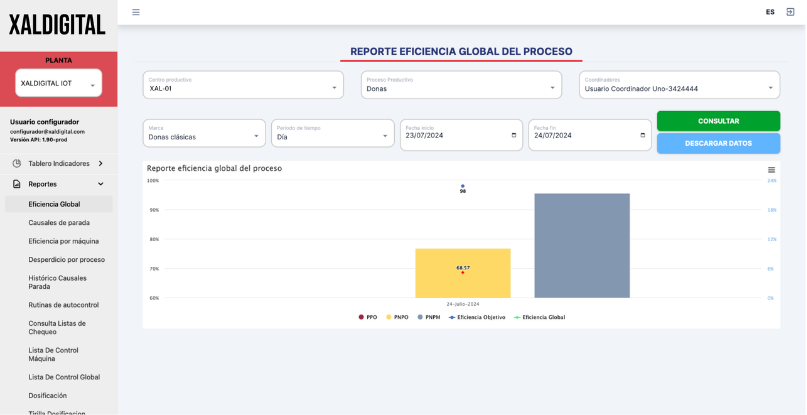Open calendar picker in Fecha fin

click(x=642, y=135)
